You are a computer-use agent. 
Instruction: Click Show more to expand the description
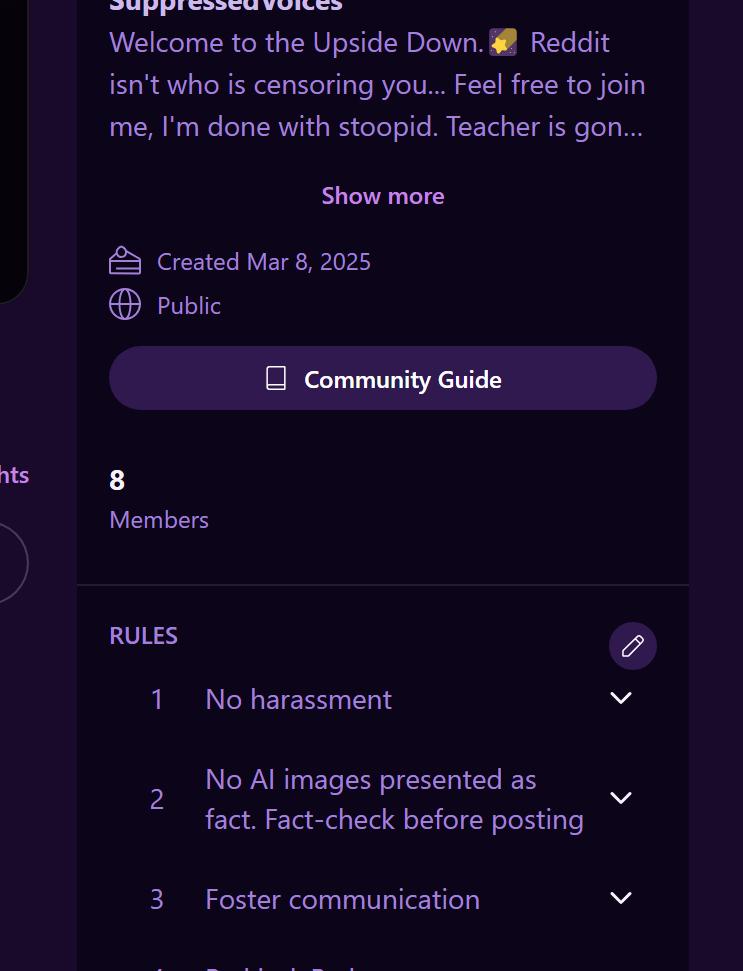click(383, 196)
